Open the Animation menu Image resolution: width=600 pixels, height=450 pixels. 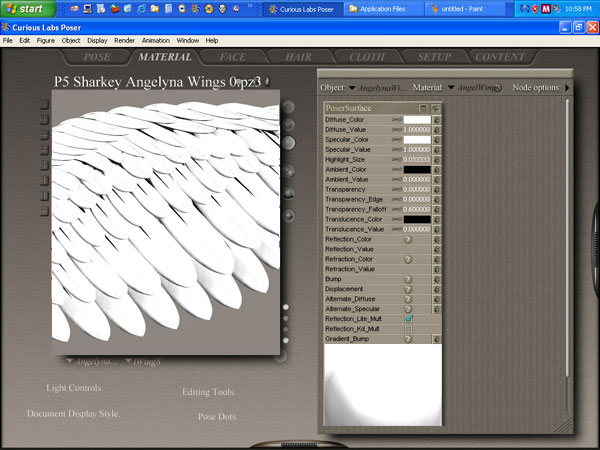click(x=155, y=40)
